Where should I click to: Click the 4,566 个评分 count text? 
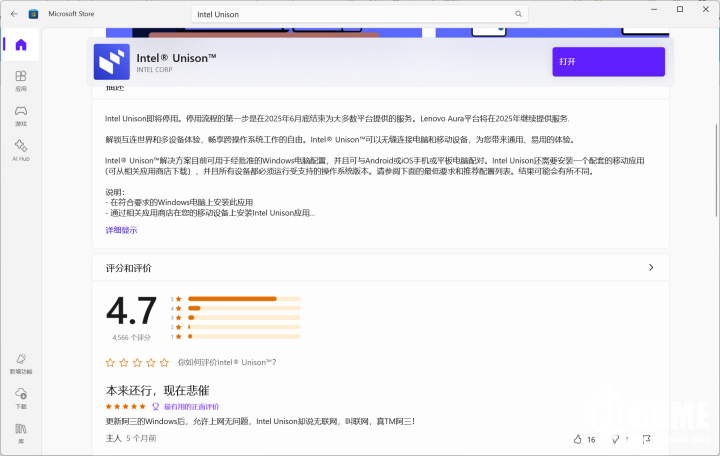point(131,338)
